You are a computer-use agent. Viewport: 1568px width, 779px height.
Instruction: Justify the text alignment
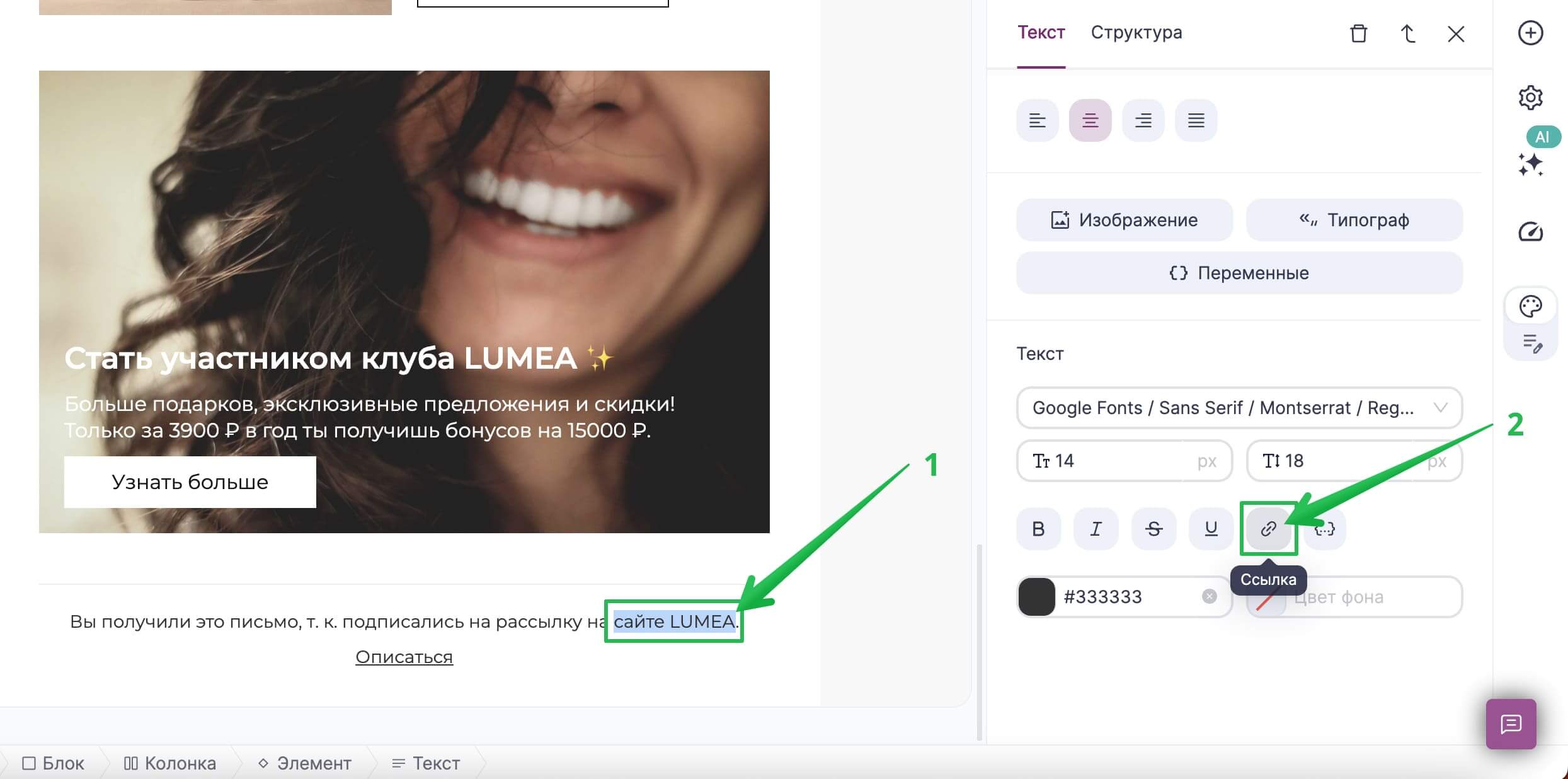1196,120
